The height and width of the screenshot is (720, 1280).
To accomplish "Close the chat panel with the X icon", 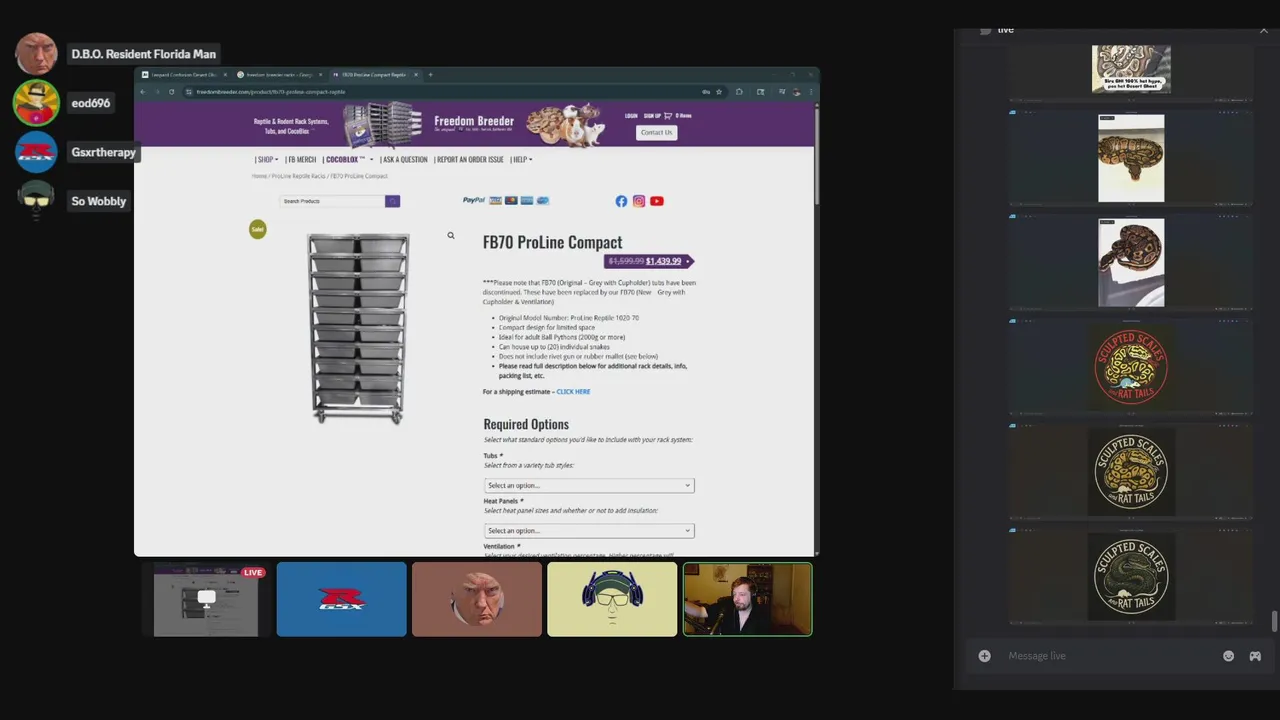I will tap(1263, 31).
